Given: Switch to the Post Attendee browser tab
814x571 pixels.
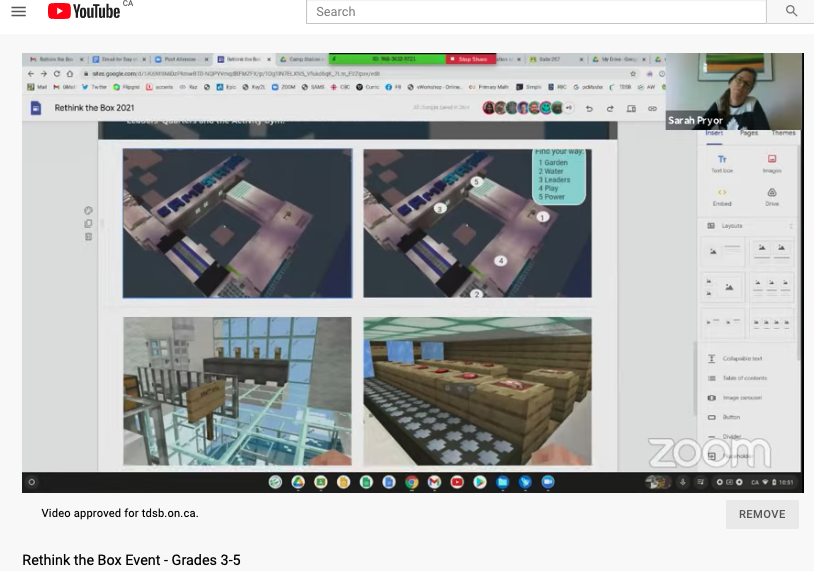Looking at the screenshot, I should 180,59.
